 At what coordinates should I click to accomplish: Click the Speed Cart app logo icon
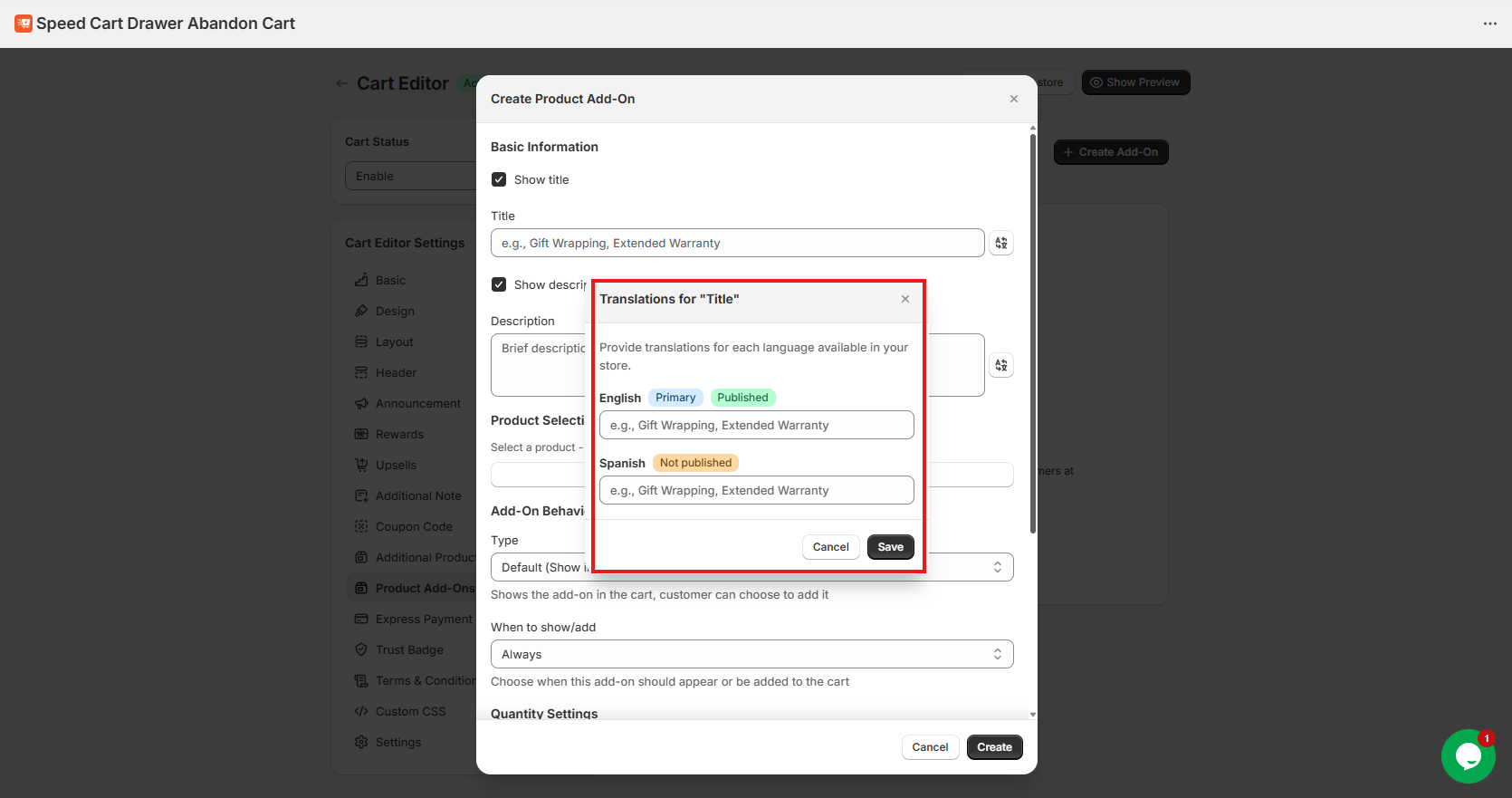pos(24,24)
